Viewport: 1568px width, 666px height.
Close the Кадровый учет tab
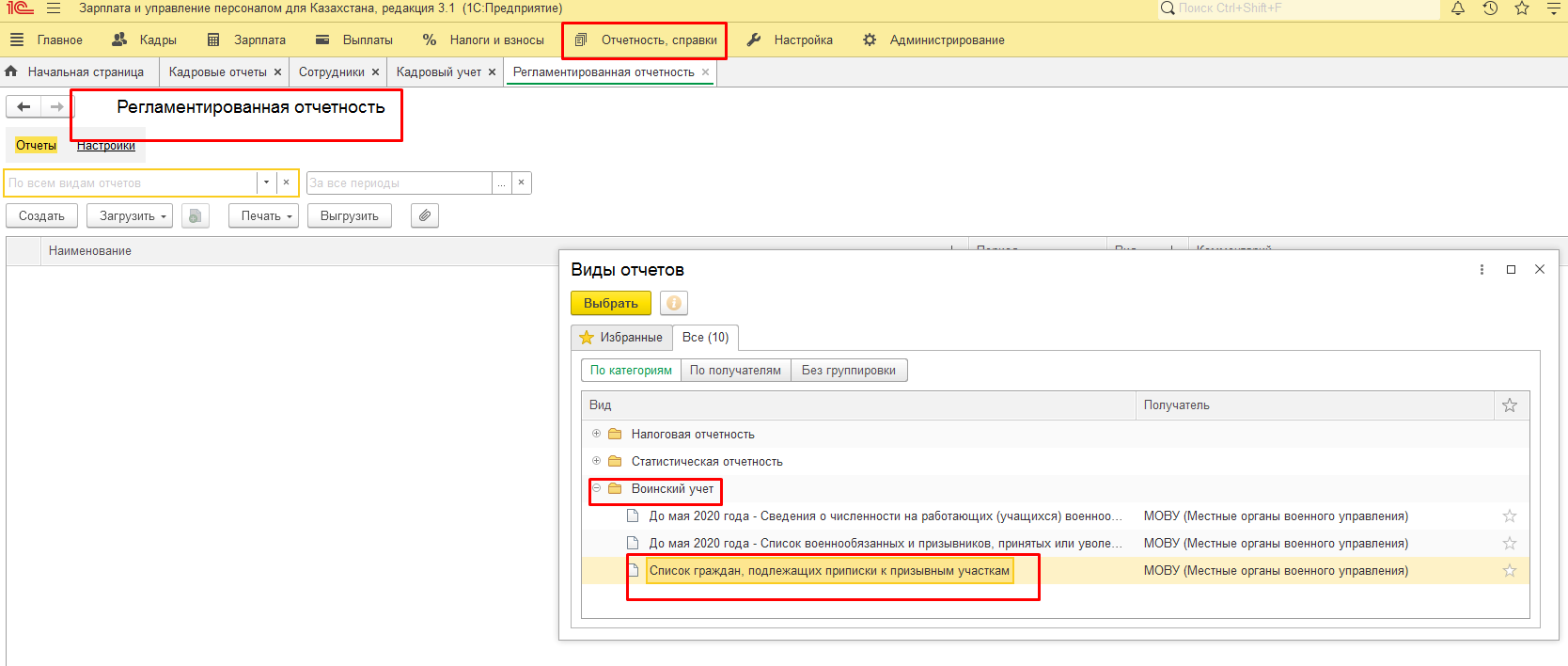click(x=492, y=72)
